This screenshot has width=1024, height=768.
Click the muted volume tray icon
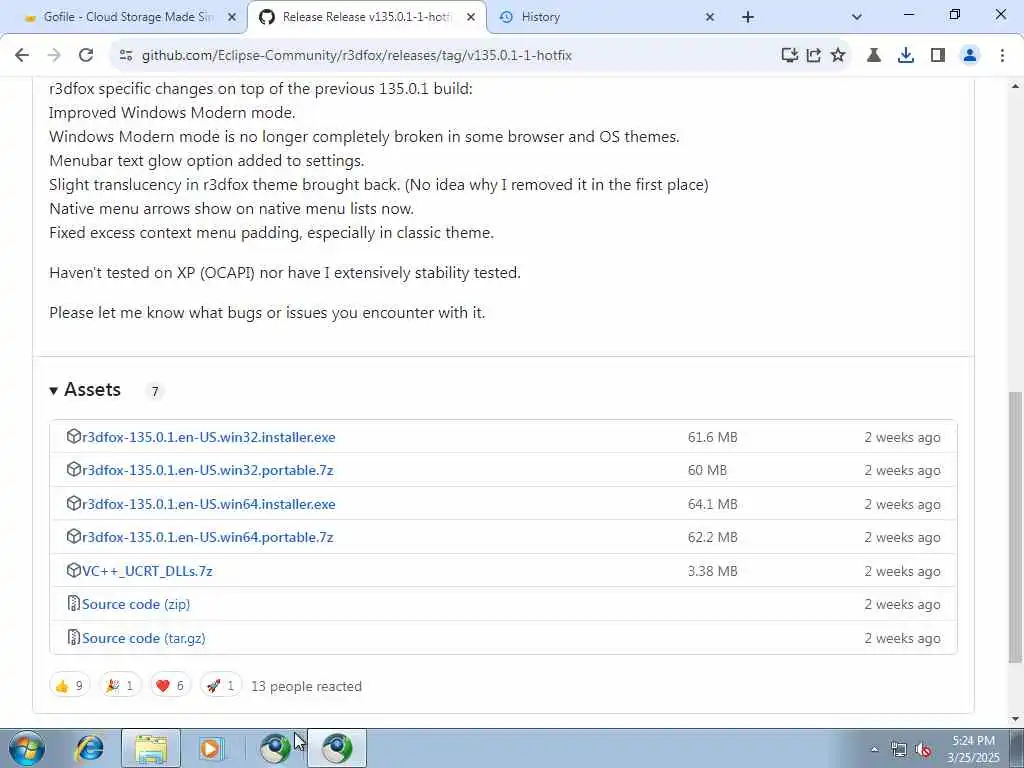pos(923,750)
